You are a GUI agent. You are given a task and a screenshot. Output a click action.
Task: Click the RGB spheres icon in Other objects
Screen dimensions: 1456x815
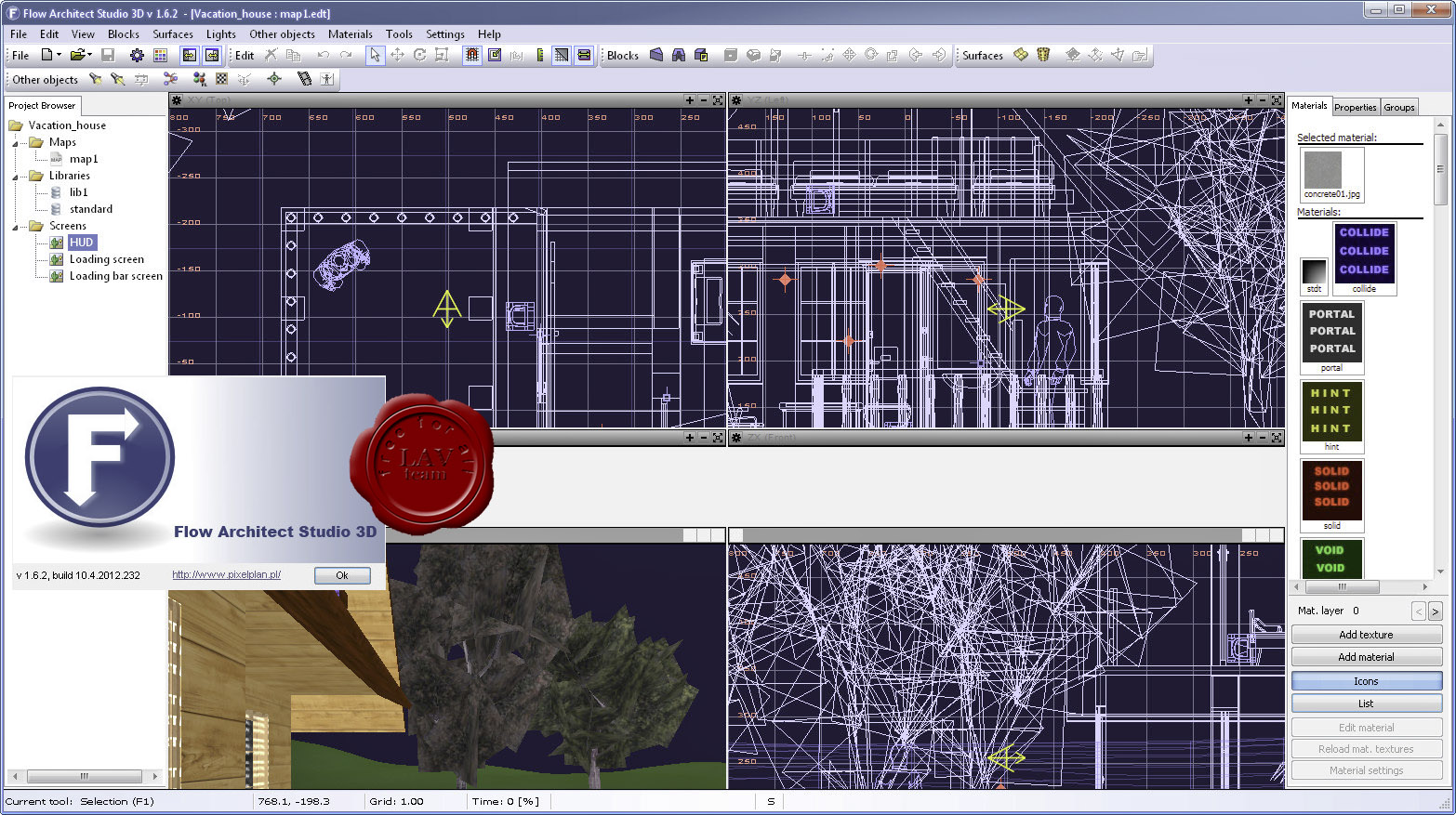pyautogui.click(x=199, y=79)
